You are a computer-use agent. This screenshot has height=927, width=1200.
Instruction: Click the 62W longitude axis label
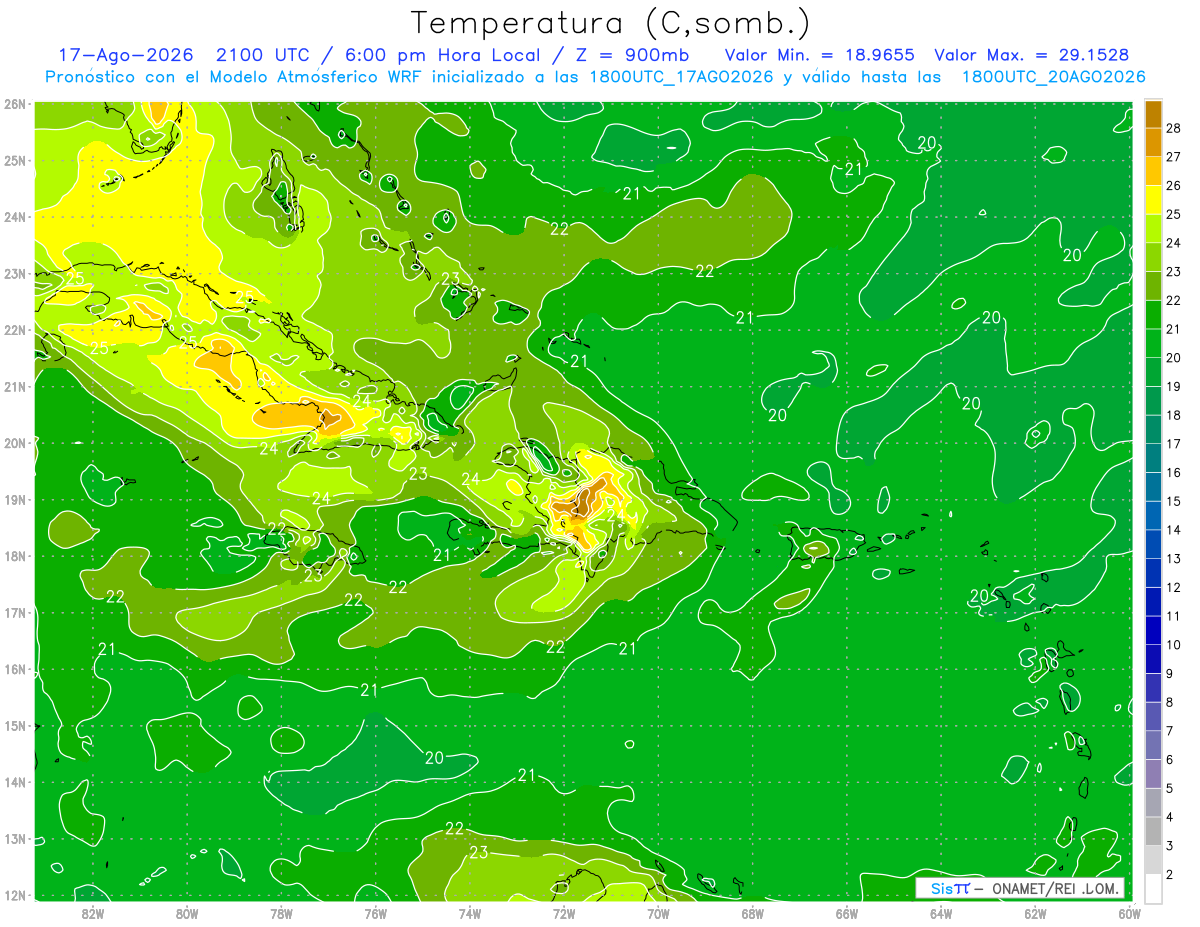click(x=1035, y=913)
